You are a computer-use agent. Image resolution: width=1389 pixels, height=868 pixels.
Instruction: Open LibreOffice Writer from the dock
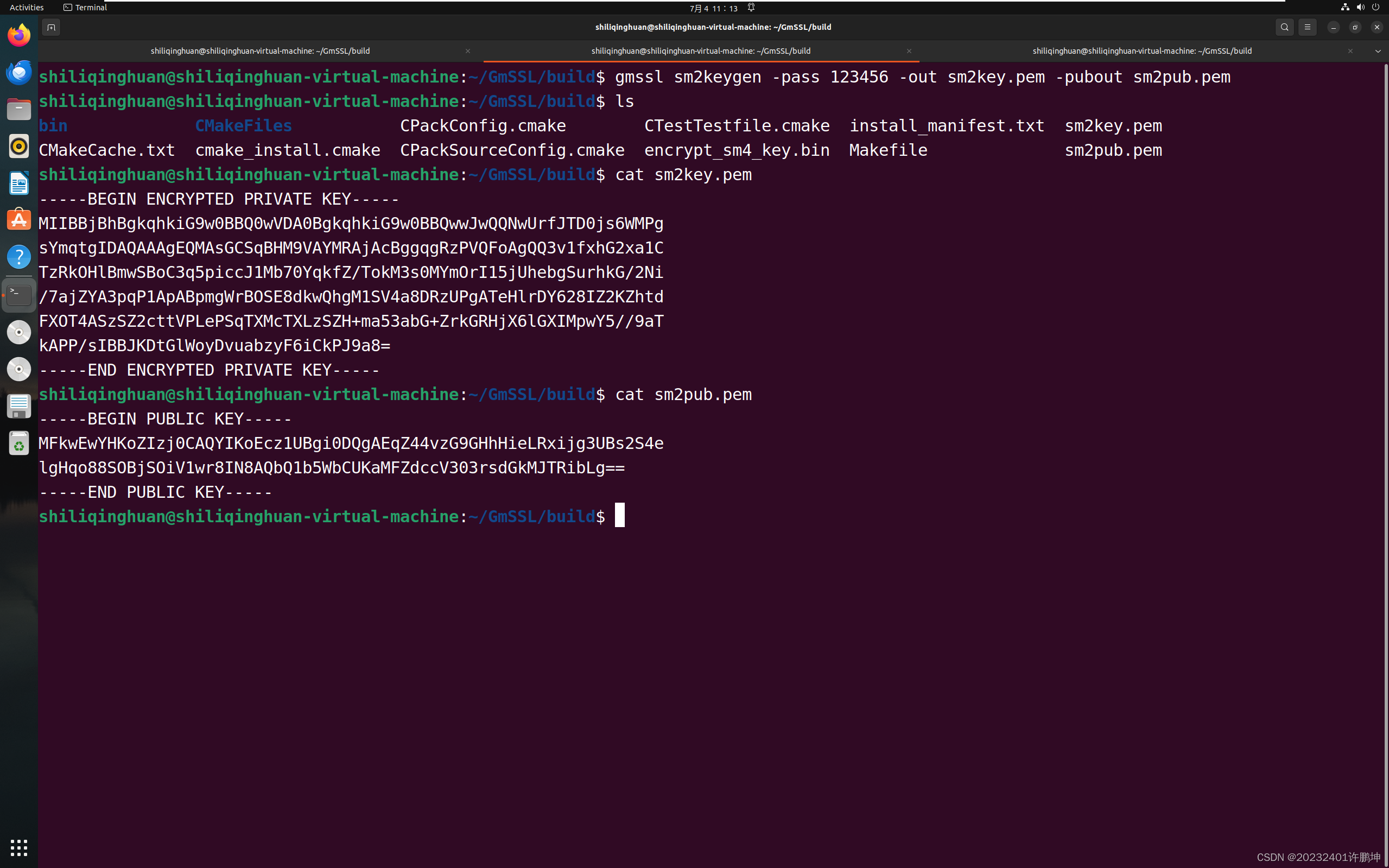click(19, 183)
